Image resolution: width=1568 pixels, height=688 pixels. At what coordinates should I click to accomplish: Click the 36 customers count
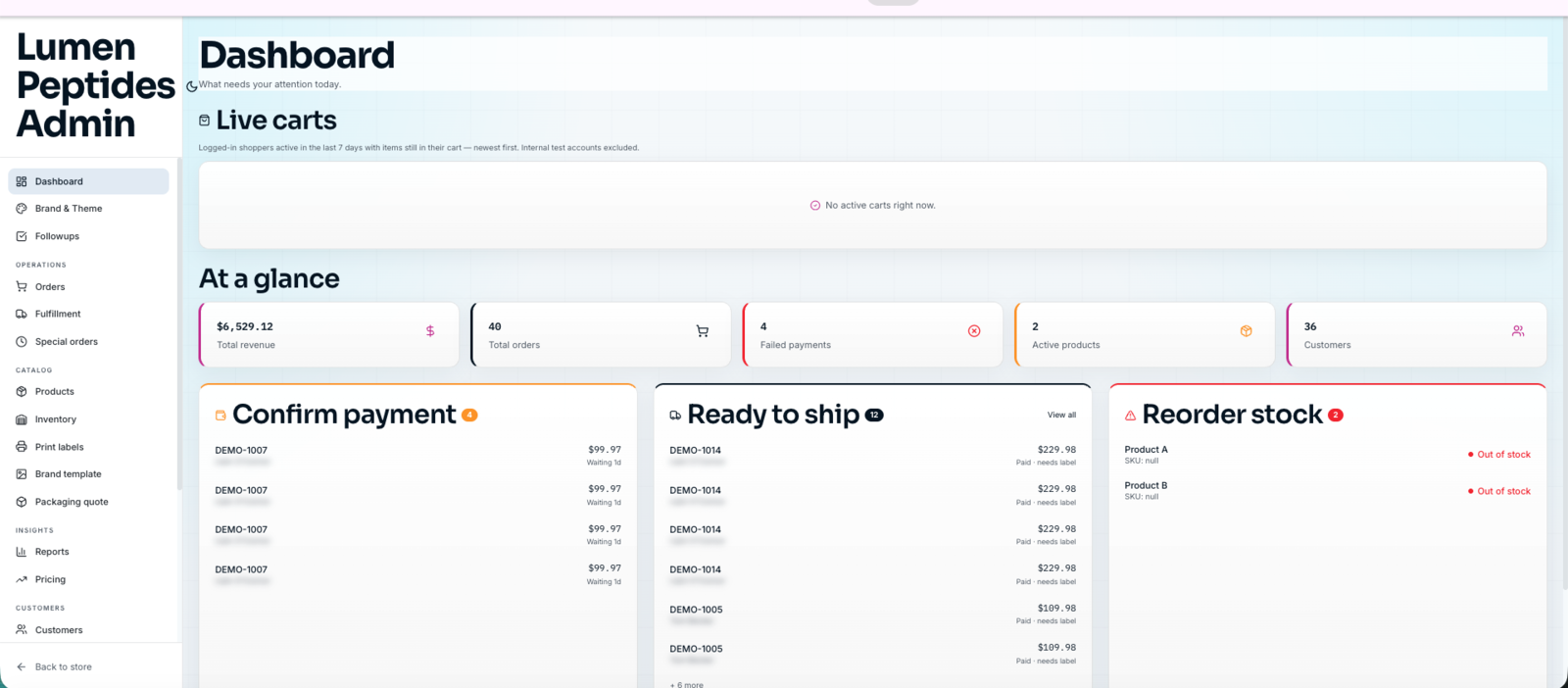pos(1310,327)
